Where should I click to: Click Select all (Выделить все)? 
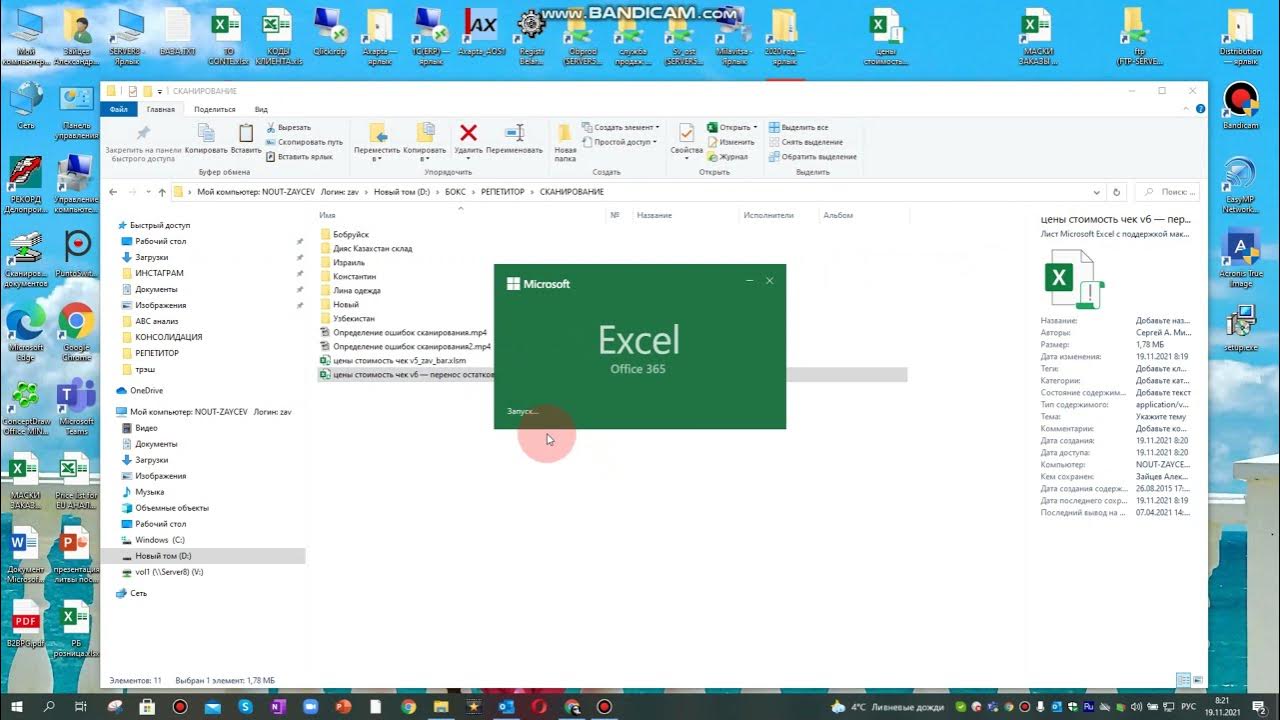click(x=798, y=127)
